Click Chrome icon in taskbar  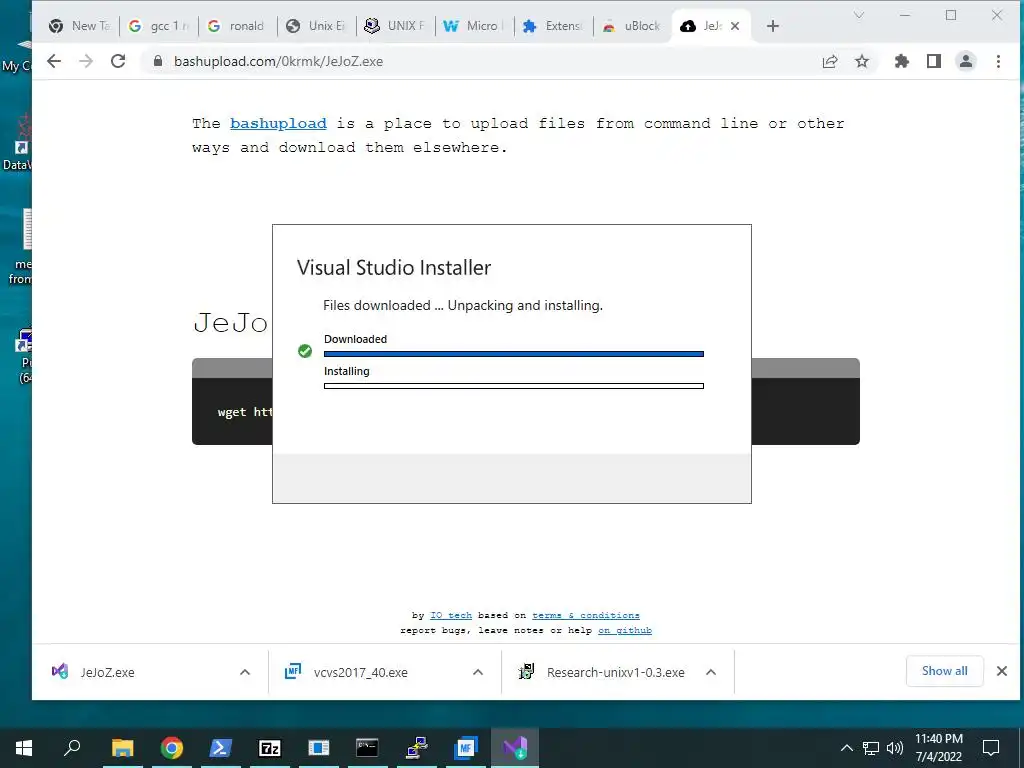coord(172,748)
